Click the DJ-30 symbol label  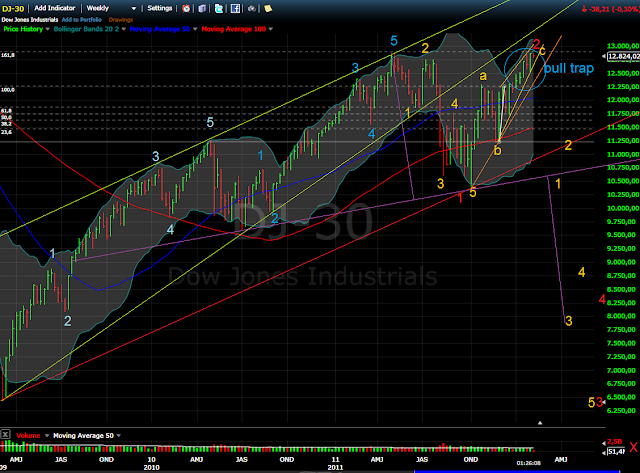click(x=13, y=9)
